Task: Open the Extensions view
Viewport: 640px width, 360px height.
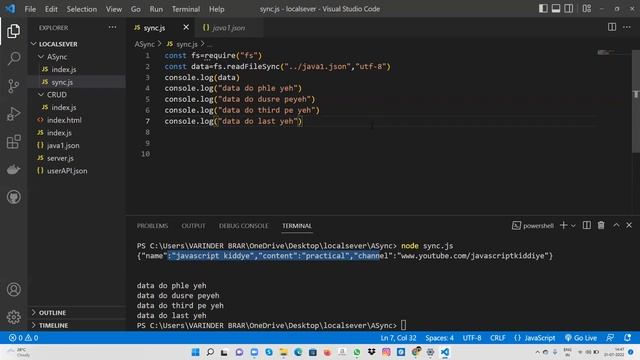Action: pos(13,142)
